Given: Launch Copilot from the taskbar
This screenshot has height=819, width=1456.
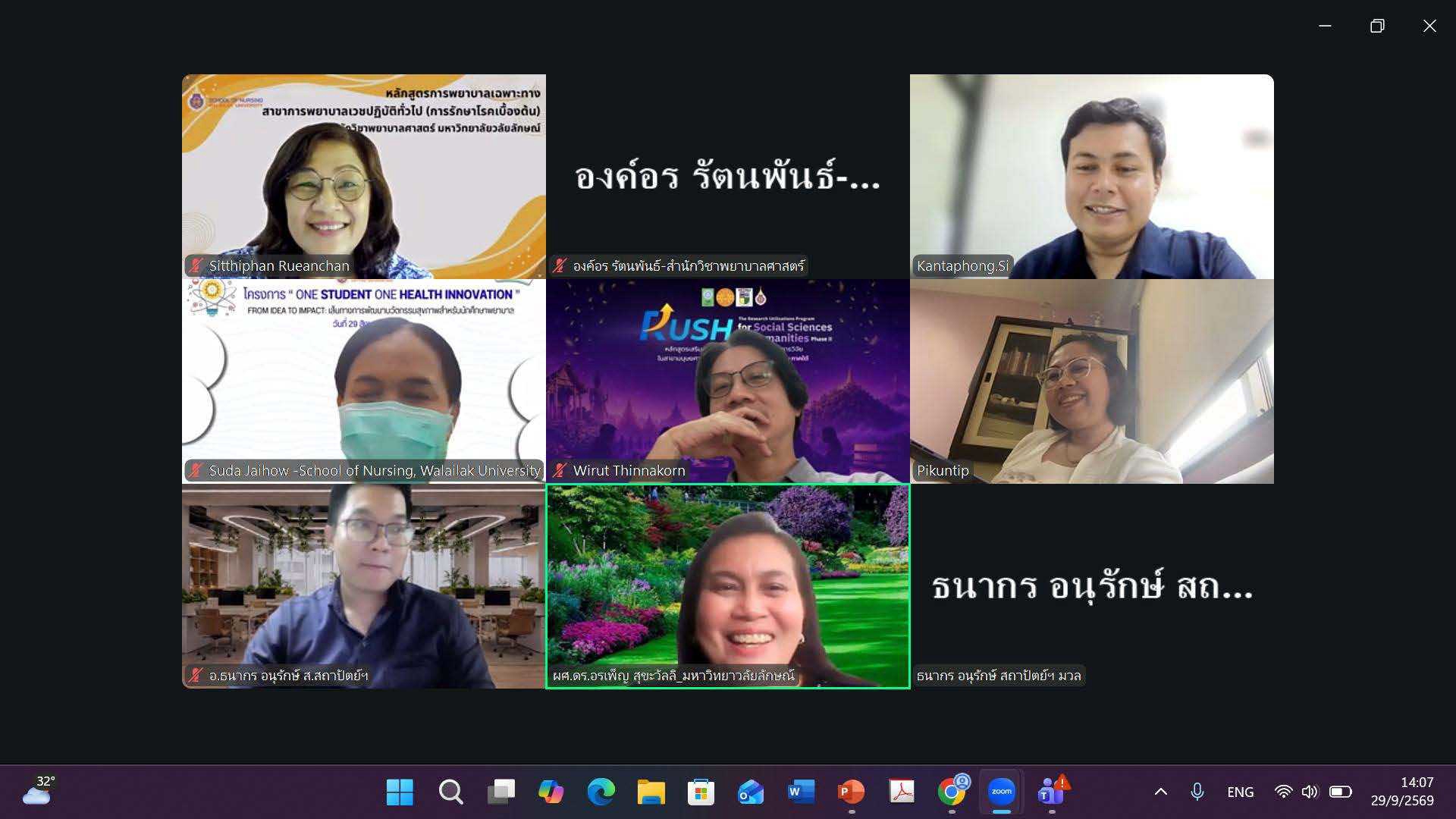Looking at the screenshot, I should pyautogui.click(x=551, y=792).
